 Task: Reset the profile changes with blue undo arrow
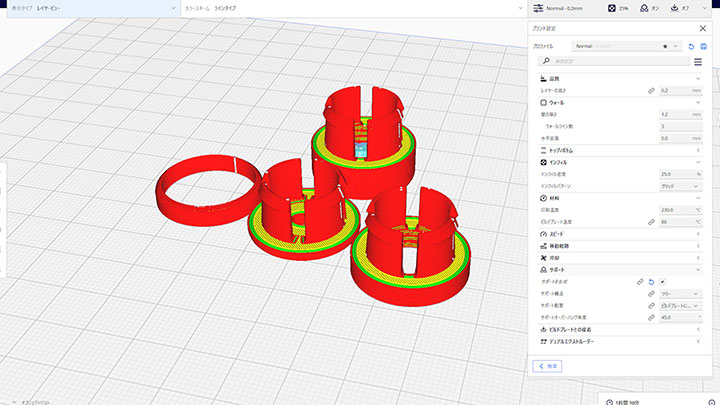[x=691, y=46]
